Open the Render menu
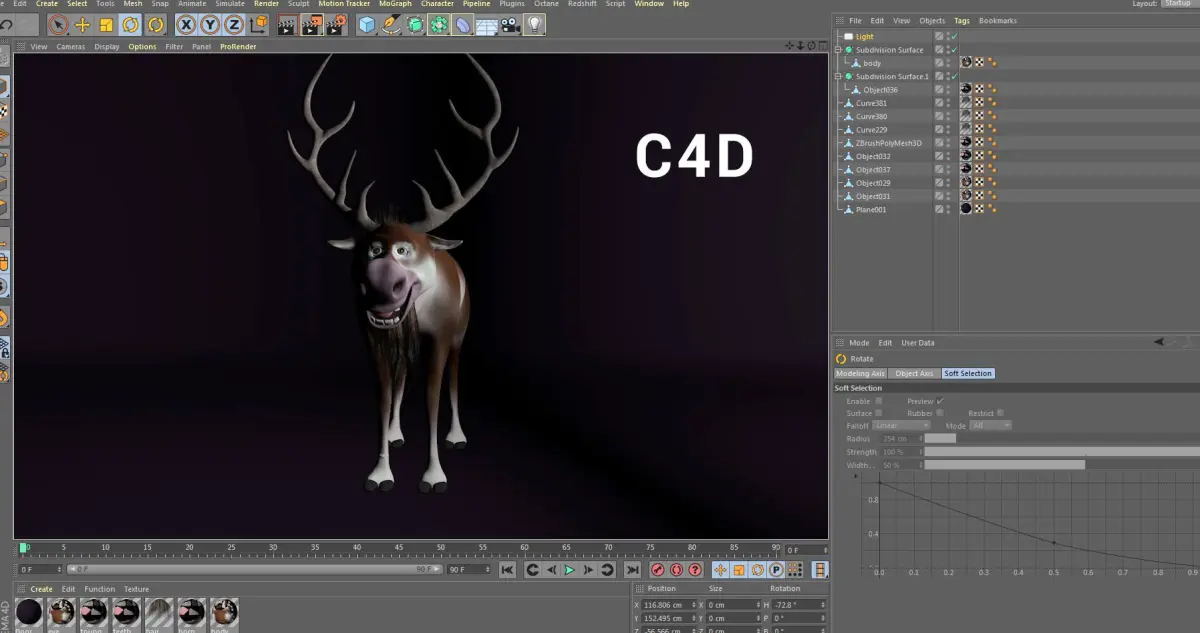 [266, 4]
